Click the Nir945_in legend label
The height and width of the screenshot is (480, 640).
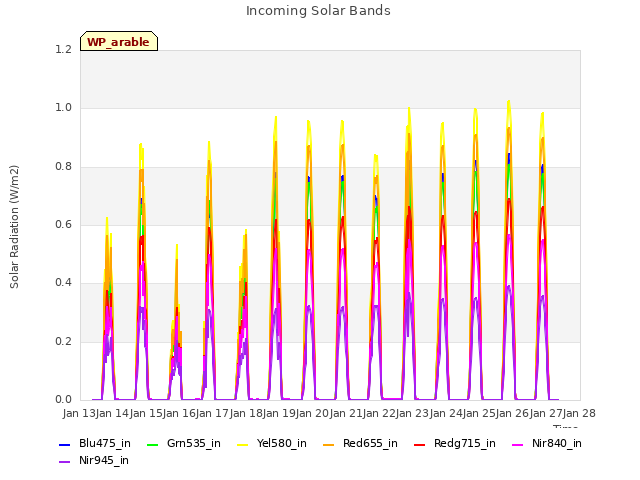[x=104, y=460]
